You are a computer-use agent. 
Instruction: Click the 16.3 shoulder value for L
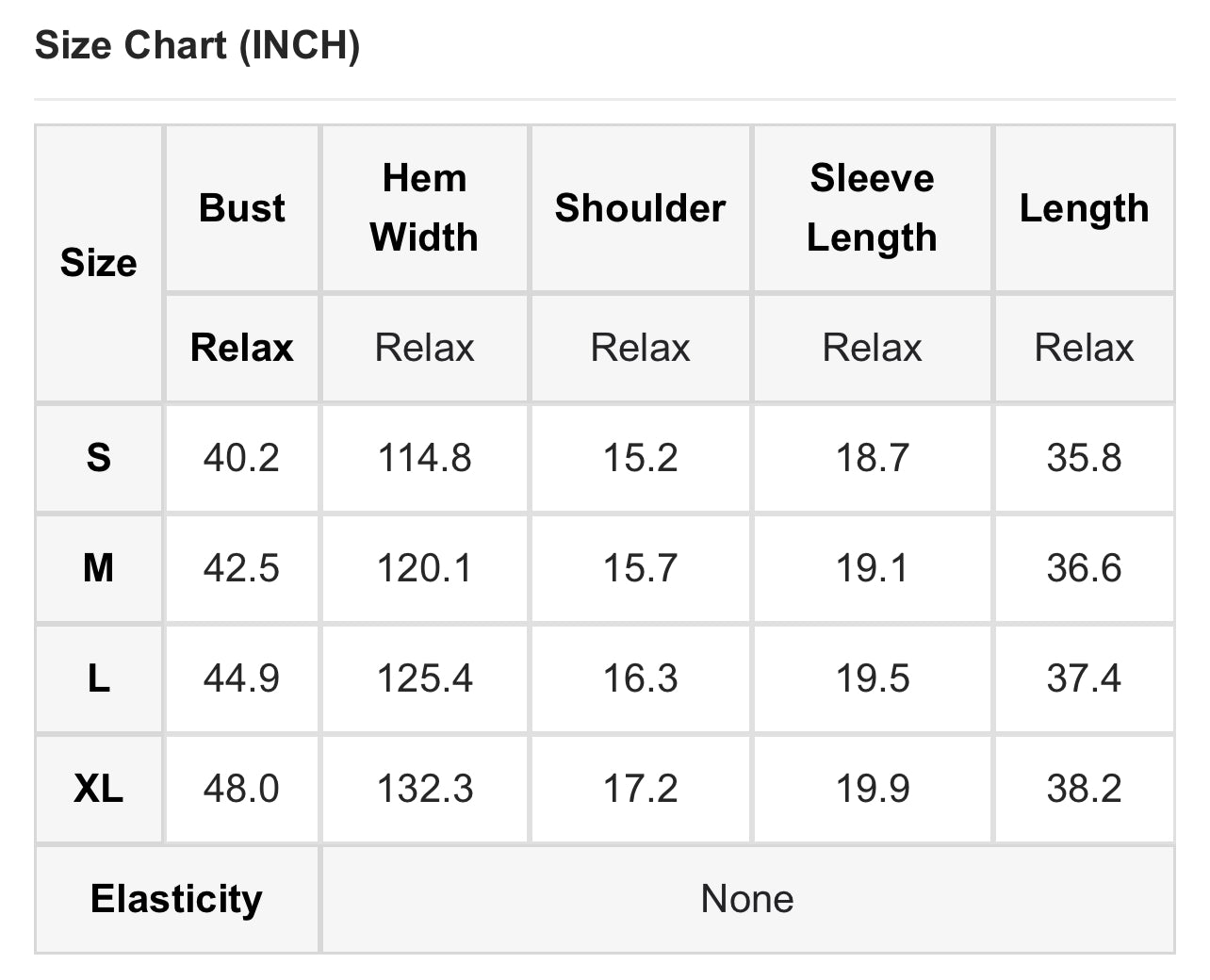pyautogui.click(x=640, y=678)
